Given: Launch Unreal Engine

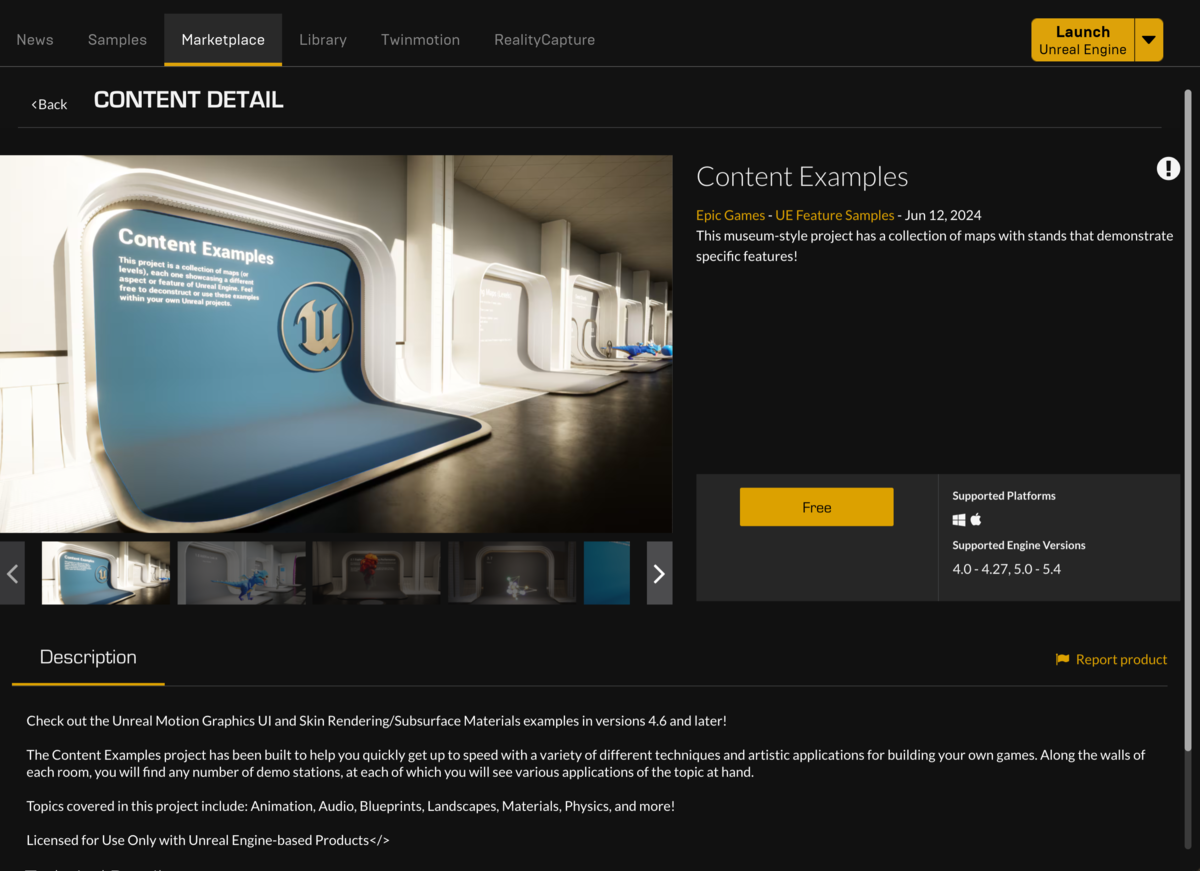Looking at the screenshot, I should pos(1083,40).
